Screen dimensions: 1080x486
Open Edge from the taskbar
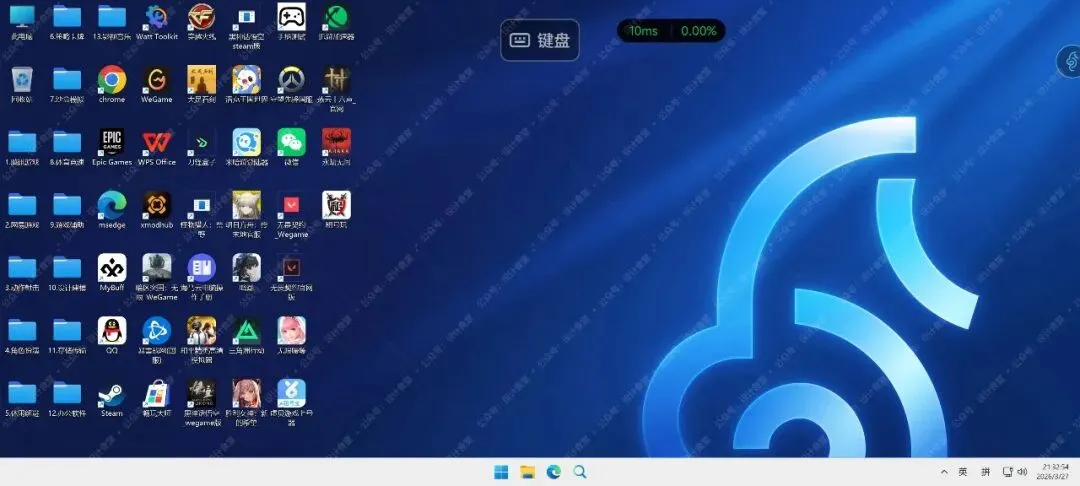pos(554,472)
